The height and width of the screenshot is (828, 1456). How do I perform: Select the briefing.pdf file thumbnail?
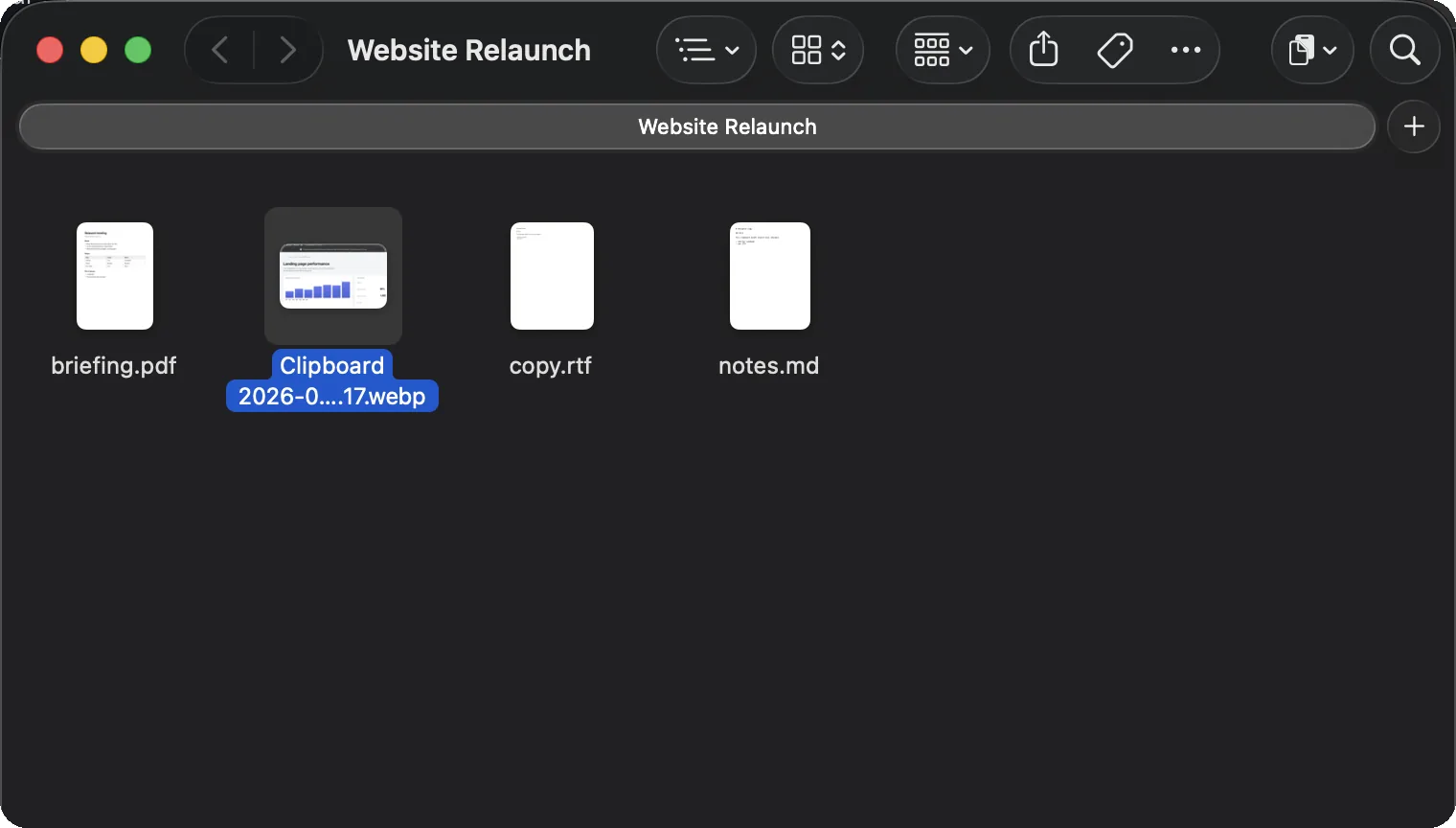point(115,276)
